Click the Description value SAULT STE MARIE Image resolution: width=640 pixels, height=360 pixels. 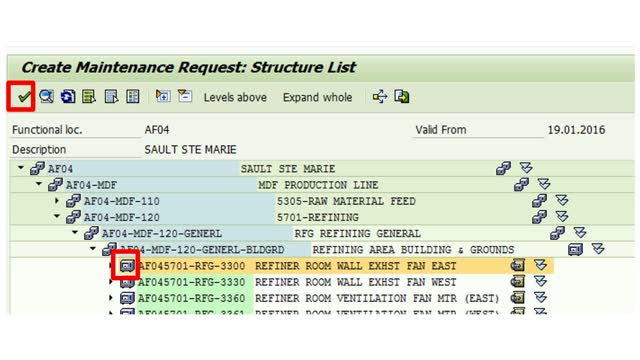(190, 149)
